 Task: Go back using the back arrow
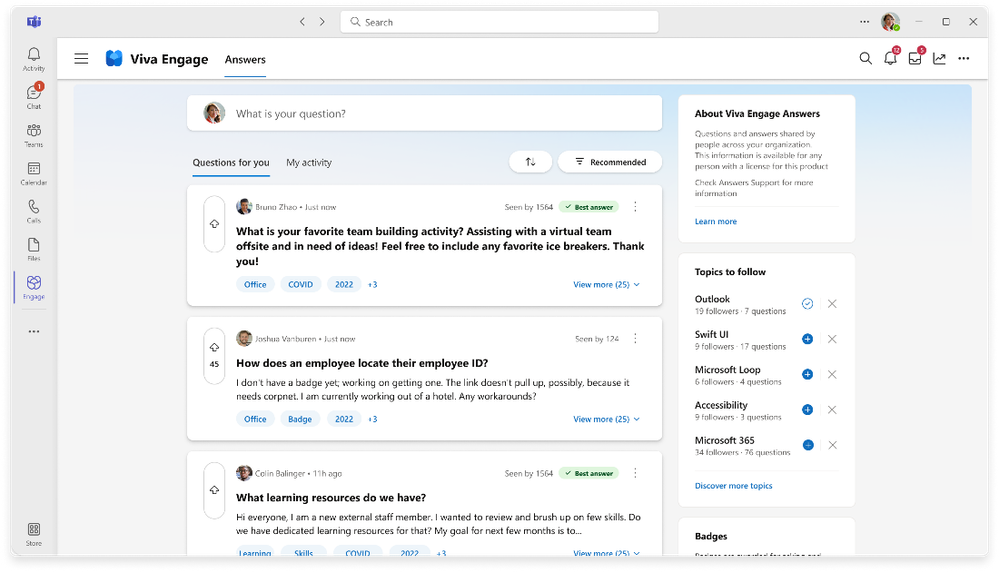pyautogui.click(x=302, y=22)
